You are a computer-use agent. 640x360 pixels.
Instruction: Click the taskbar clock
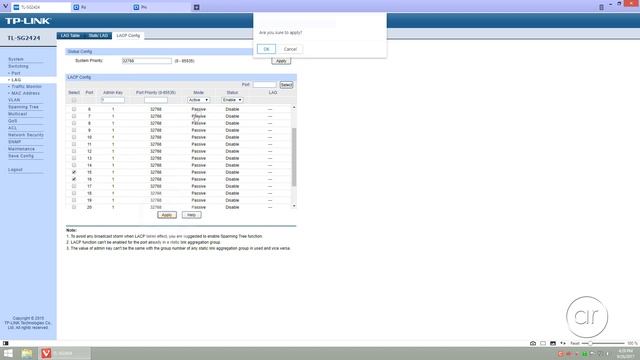tap(625, 353)
